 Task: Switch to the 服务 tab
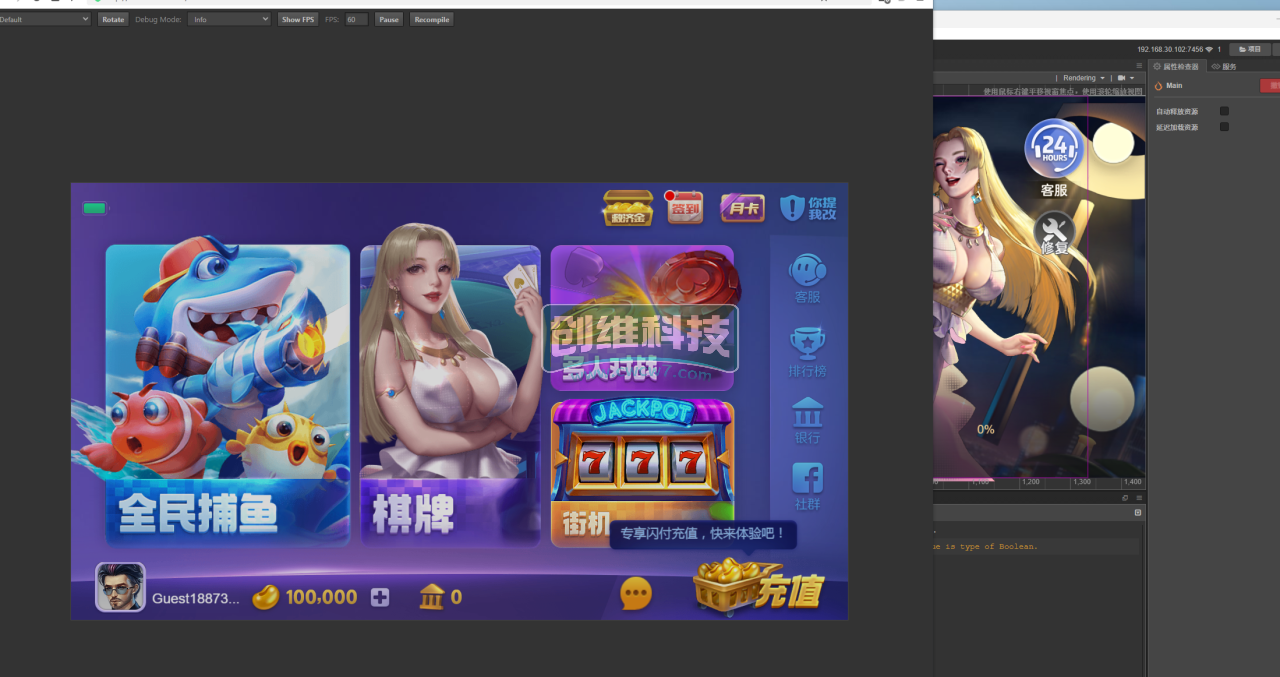(x=1224, y=66)
